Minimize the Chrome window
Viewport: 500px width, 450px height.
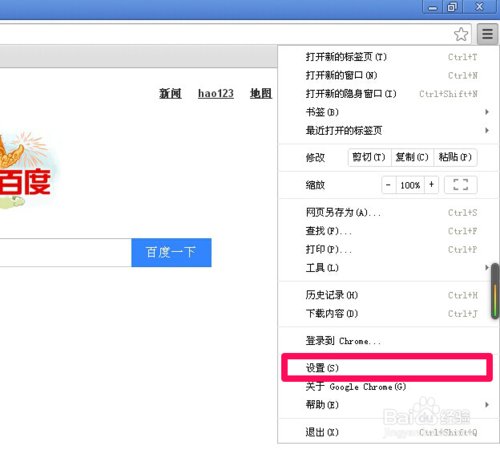[x=432, y=7]
